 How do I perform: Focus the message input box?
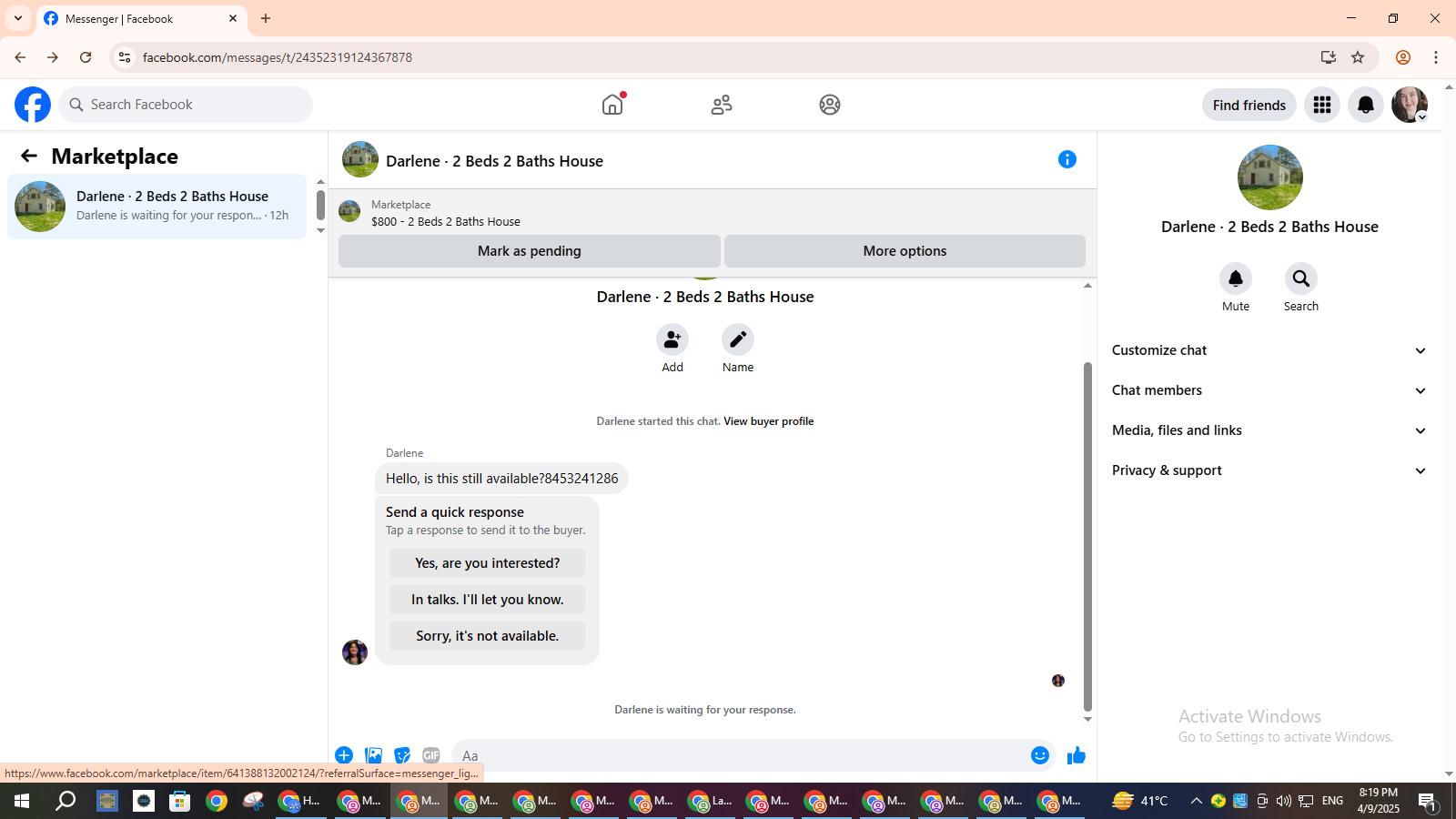tap(753, 755)
